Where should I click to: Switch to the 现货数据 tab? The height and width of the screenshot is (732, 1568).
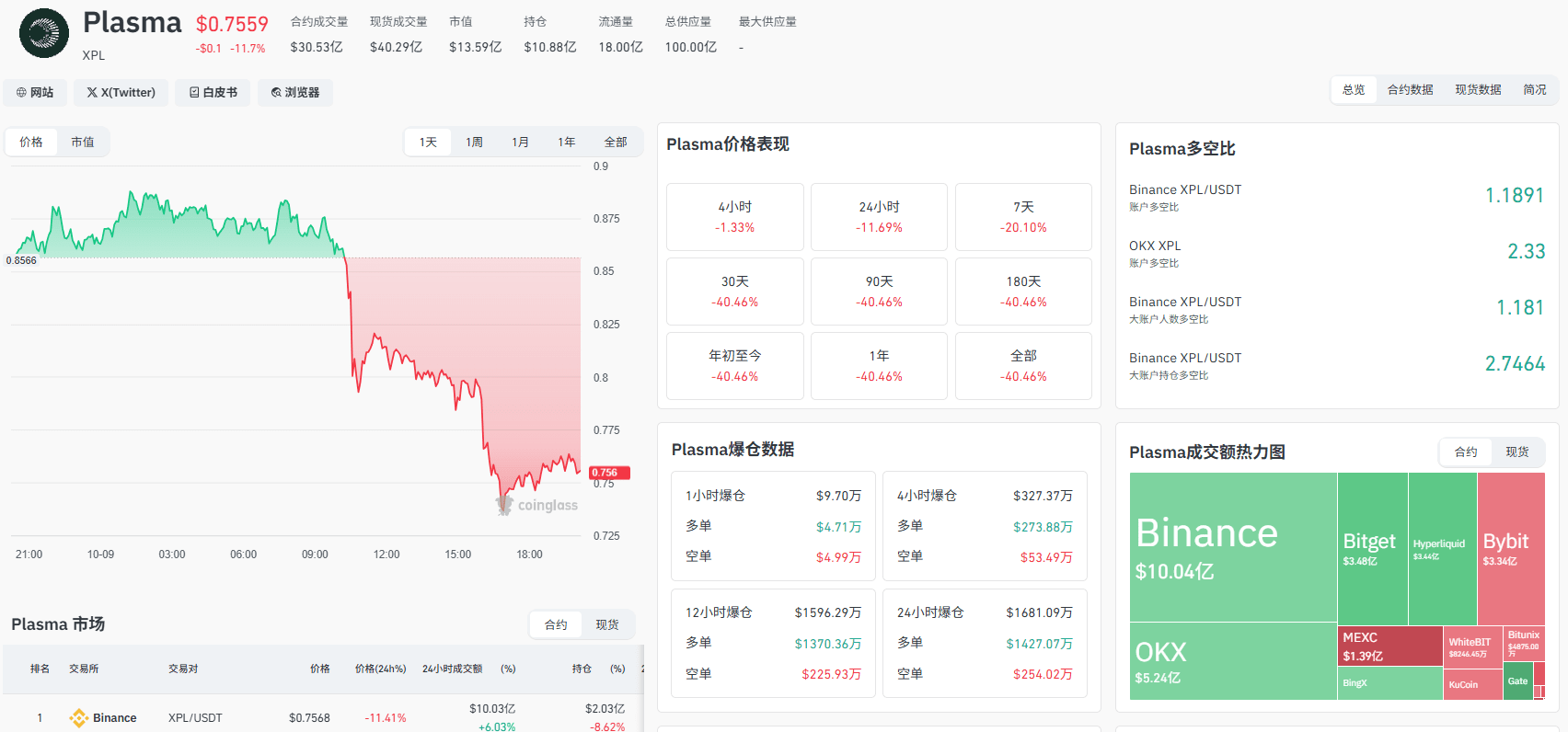(x=1478, y=90)
